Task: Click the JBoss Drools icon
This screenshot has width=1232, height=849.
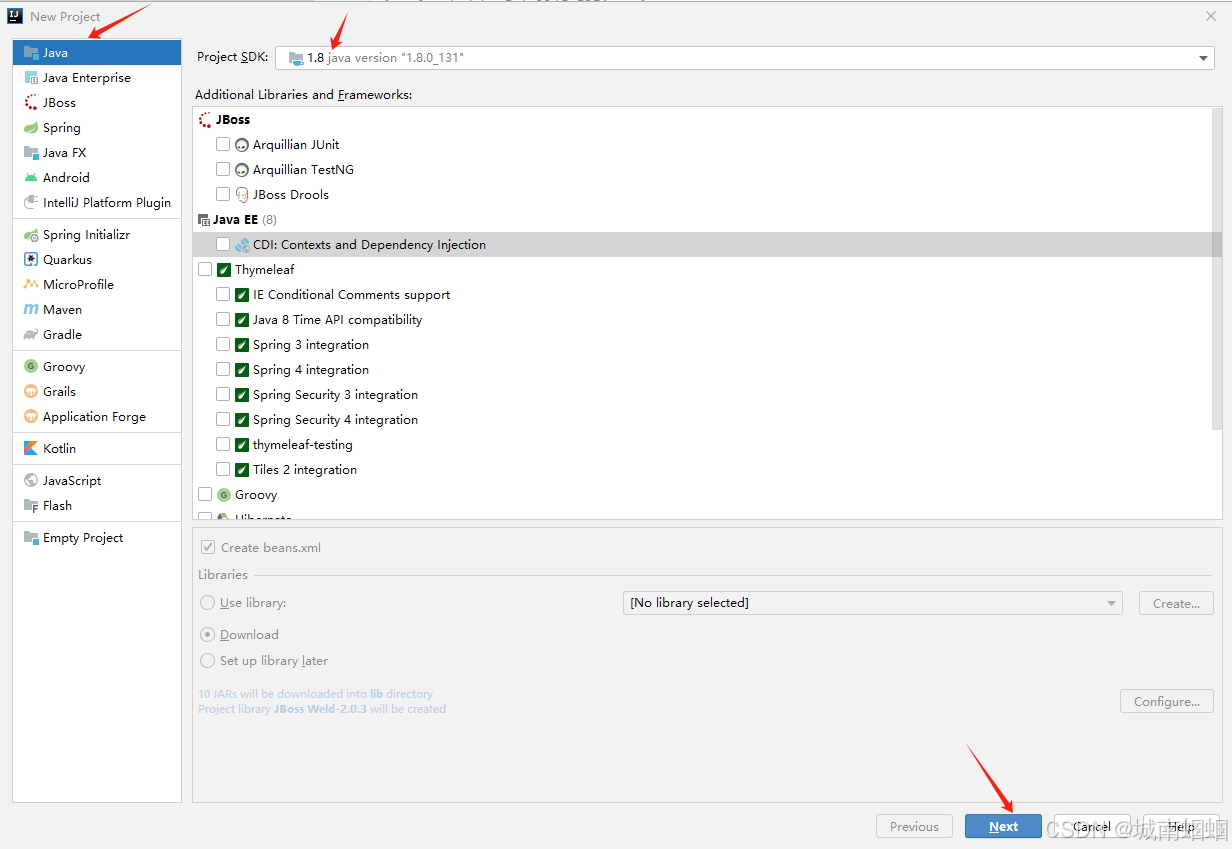Action: point(241,194)
